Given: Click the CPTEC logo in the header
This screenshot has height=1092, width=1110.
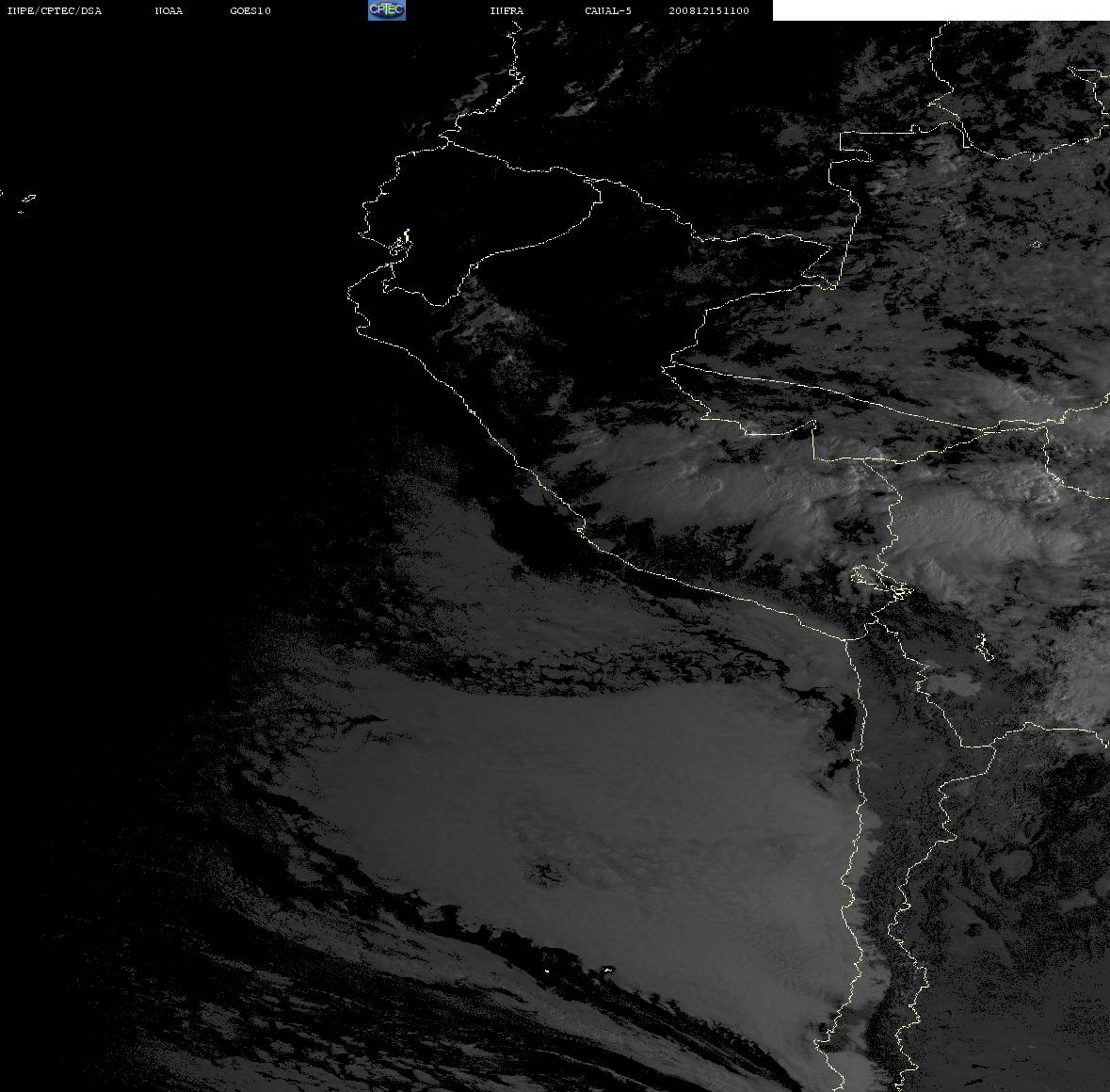Looking at the screenshot, I should (x=387, y=10).
